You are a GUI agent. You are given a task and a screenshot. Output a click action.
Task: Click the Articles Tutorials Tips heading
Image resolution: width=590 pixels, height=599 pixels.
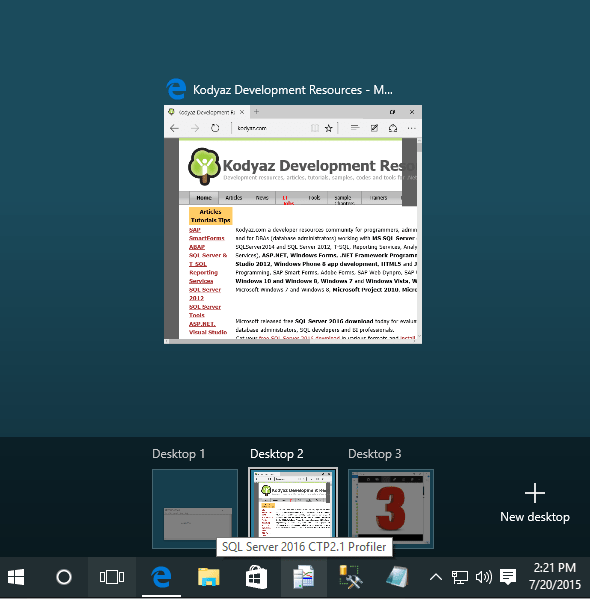tap(211, 216)
